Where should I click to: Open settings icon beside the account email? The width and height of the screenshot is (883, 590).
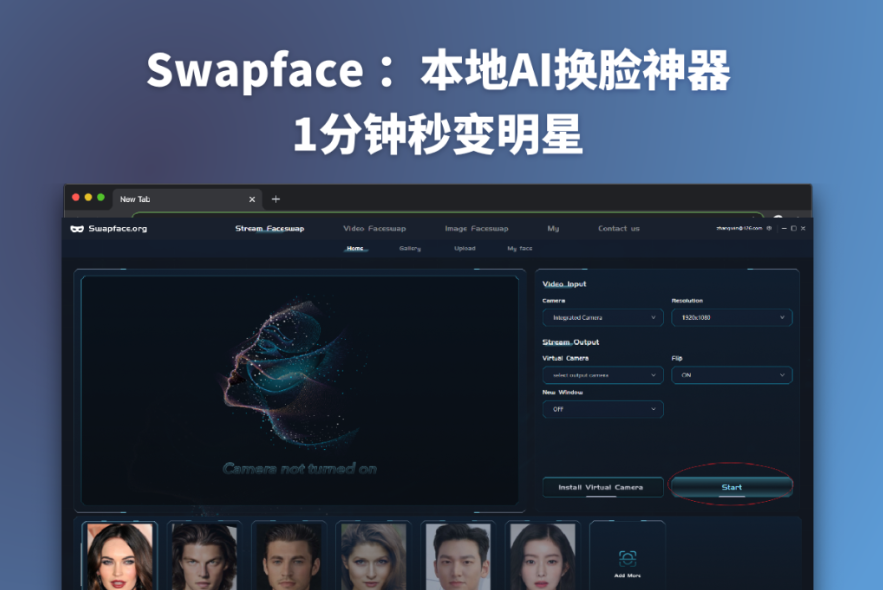coord(769,228)
